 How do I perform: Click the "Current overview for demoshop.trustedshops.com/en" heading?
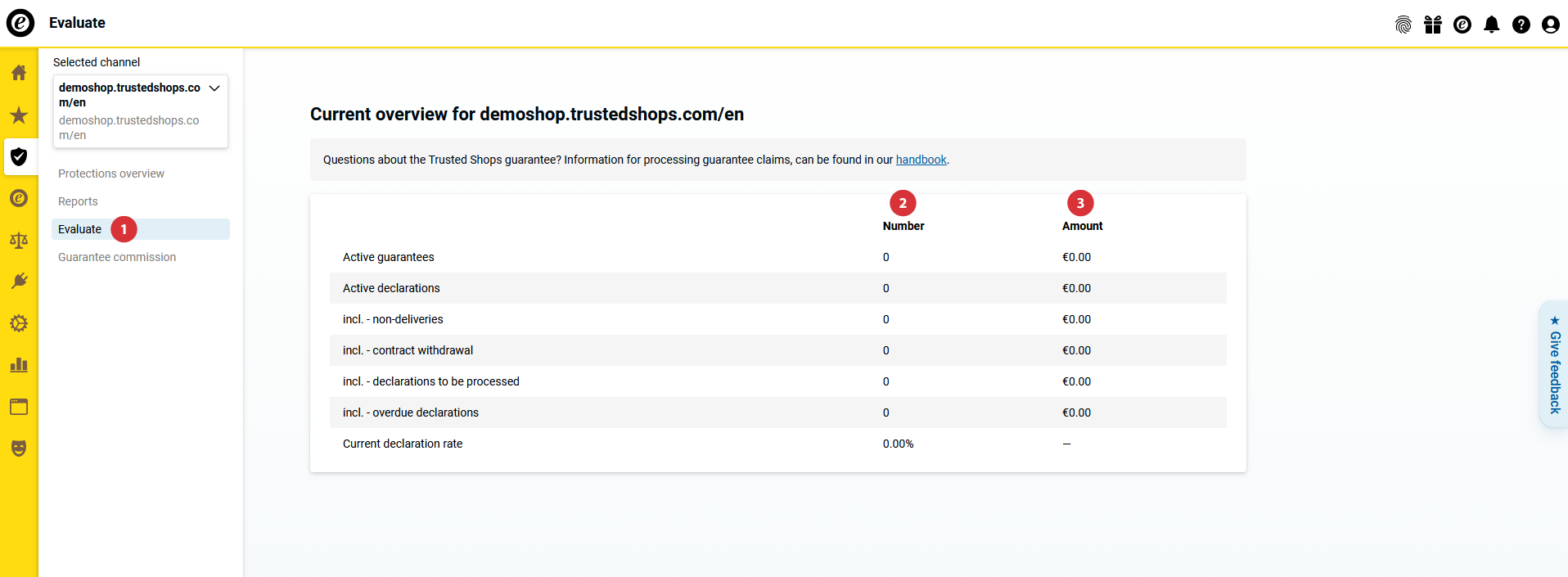[x=527, y=114]
